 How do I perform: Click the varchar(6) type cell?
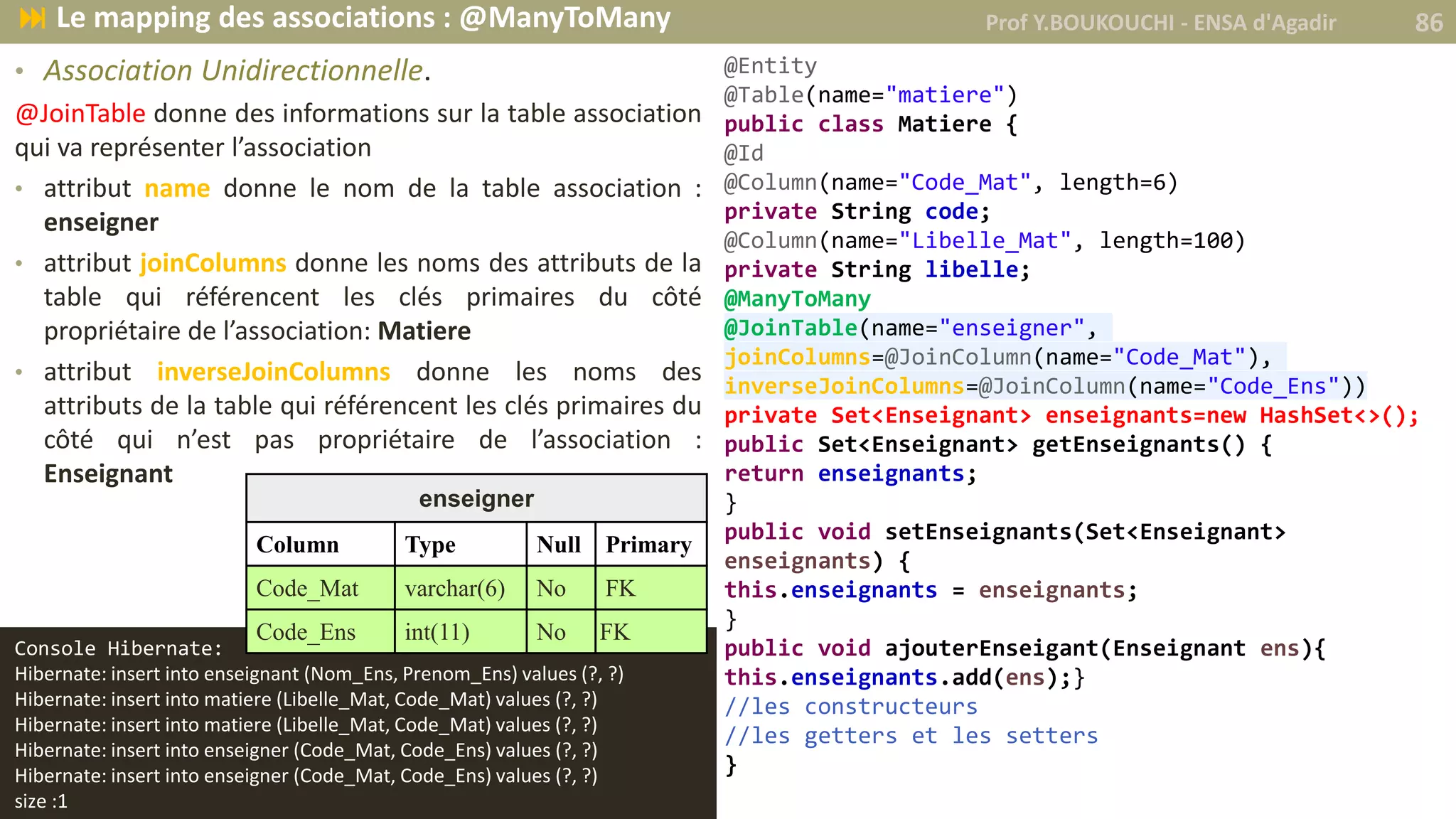point(455,589)
